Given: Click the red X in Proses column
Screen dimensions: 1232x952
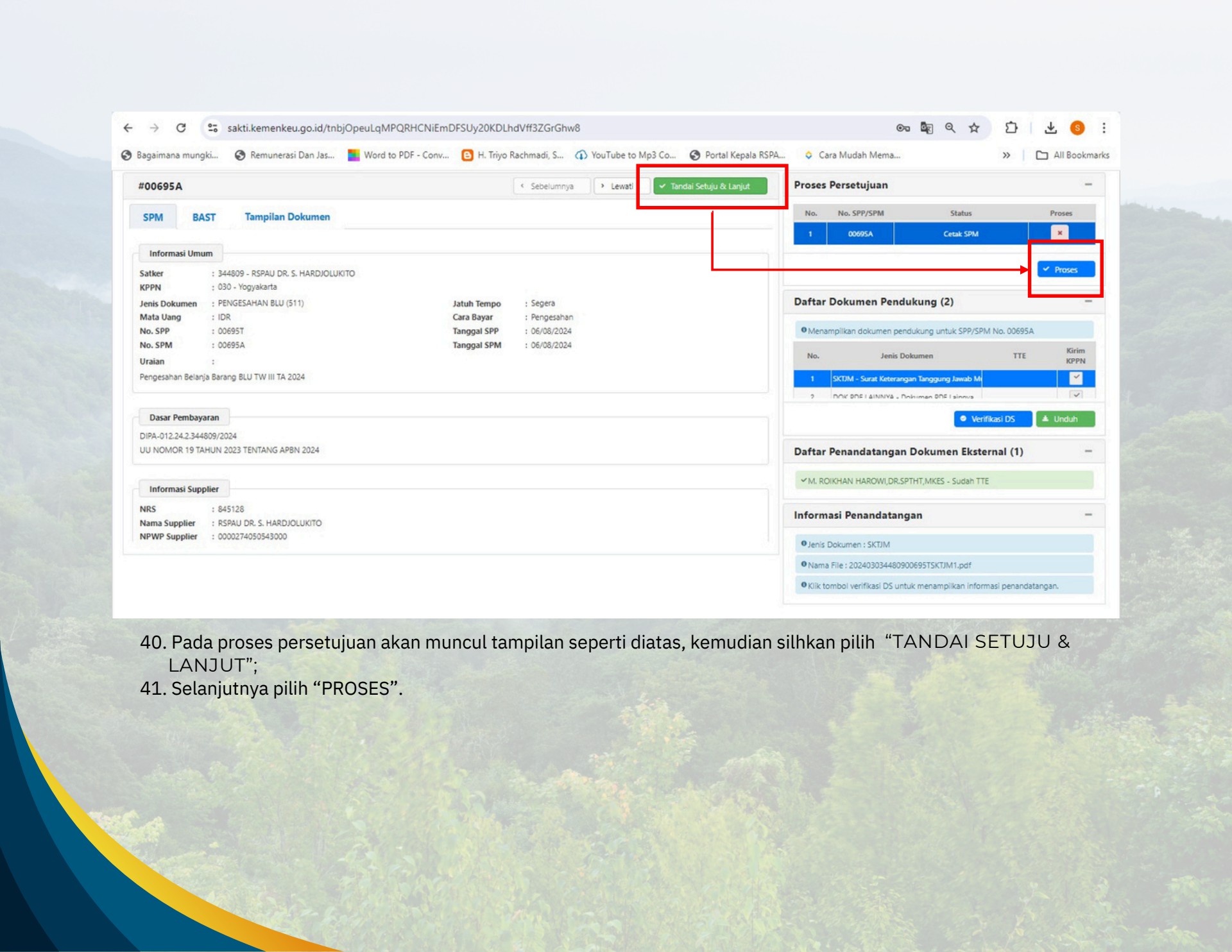Looking at the screenshot, I should pyautogui.click(x=1059, y=233).
